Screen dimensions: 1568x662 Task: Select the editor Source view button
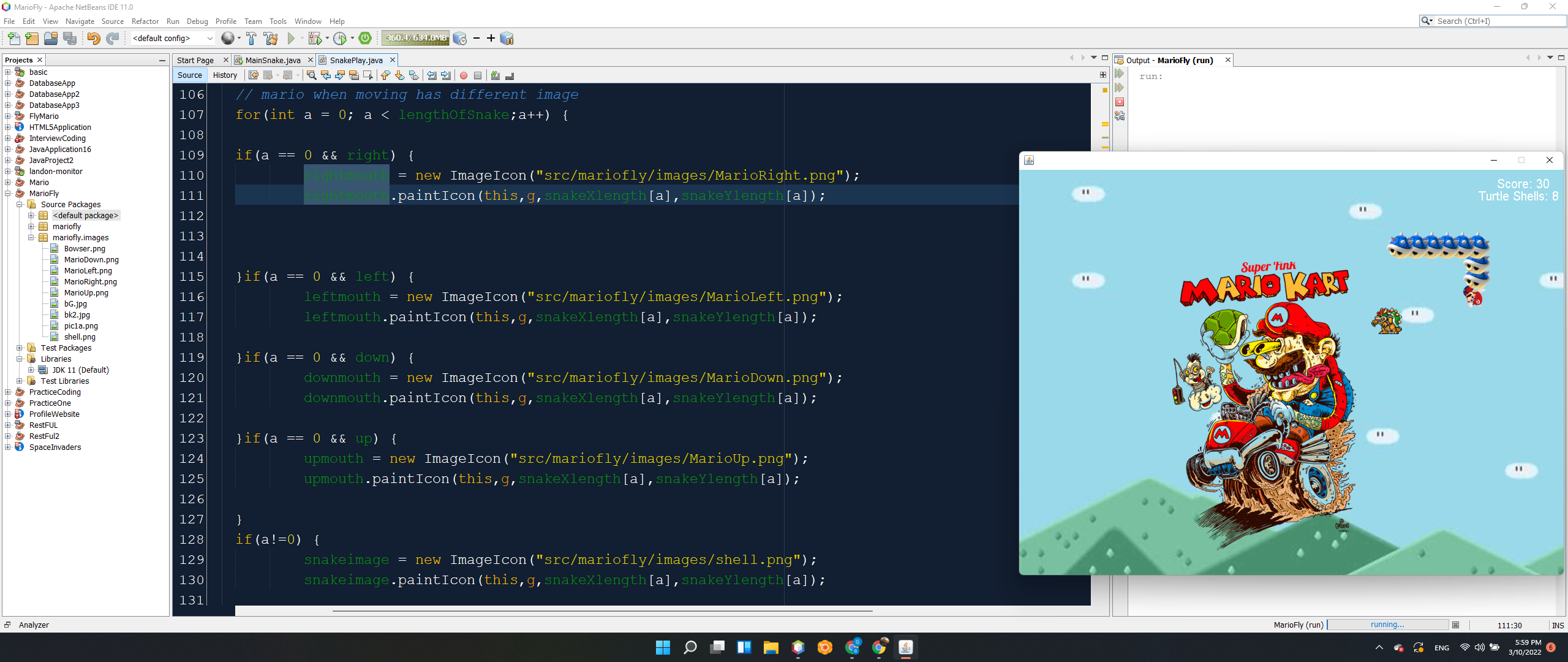[190, 75]
